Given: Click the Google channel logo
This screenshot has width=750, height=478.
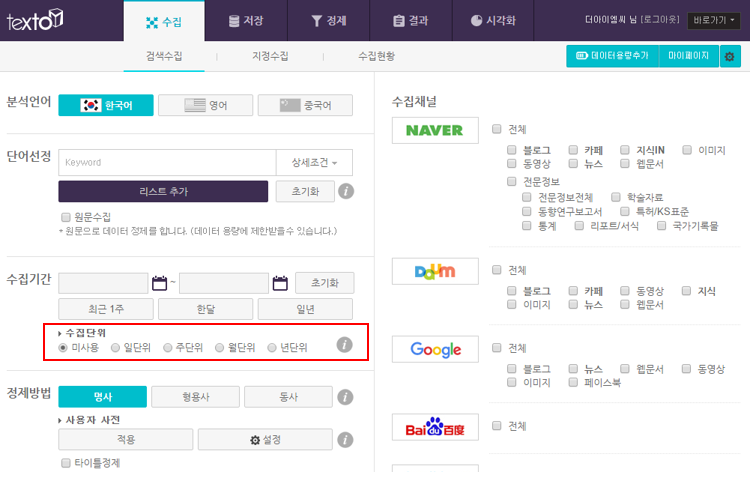Looking at the screenshot, I should (x=435, y=349).
